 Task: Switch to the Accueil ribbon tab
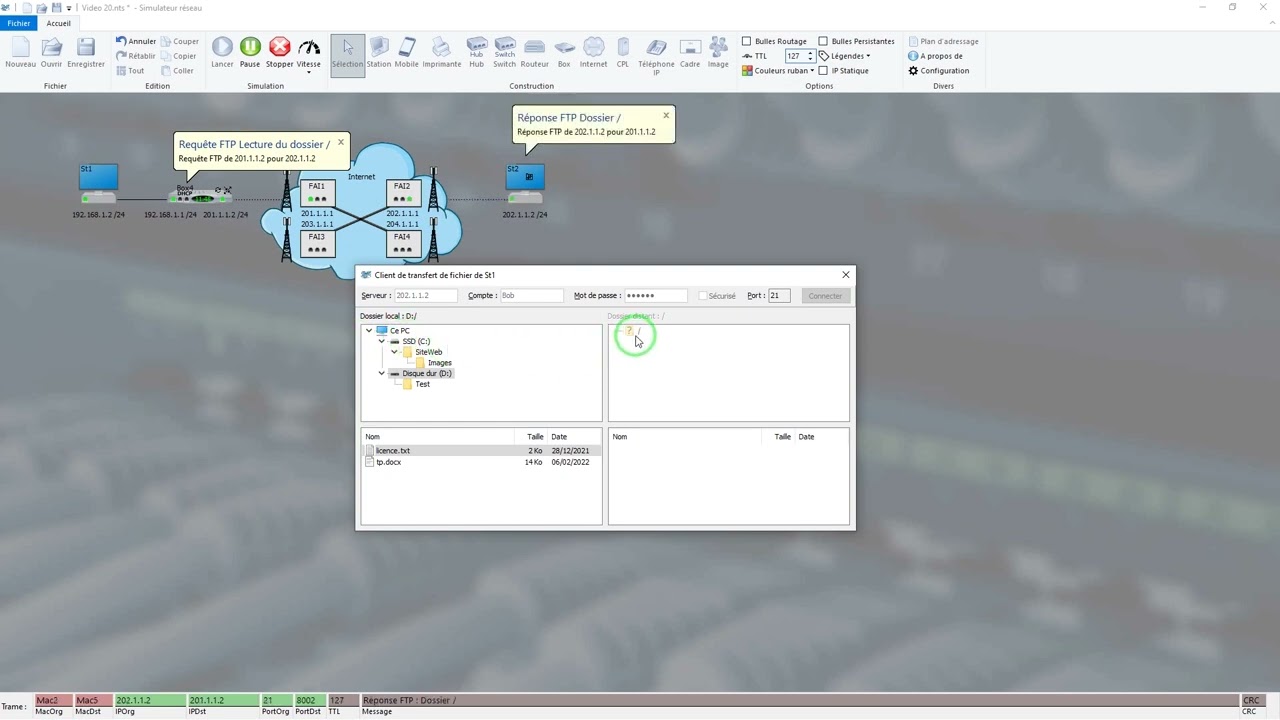(58, 23)
